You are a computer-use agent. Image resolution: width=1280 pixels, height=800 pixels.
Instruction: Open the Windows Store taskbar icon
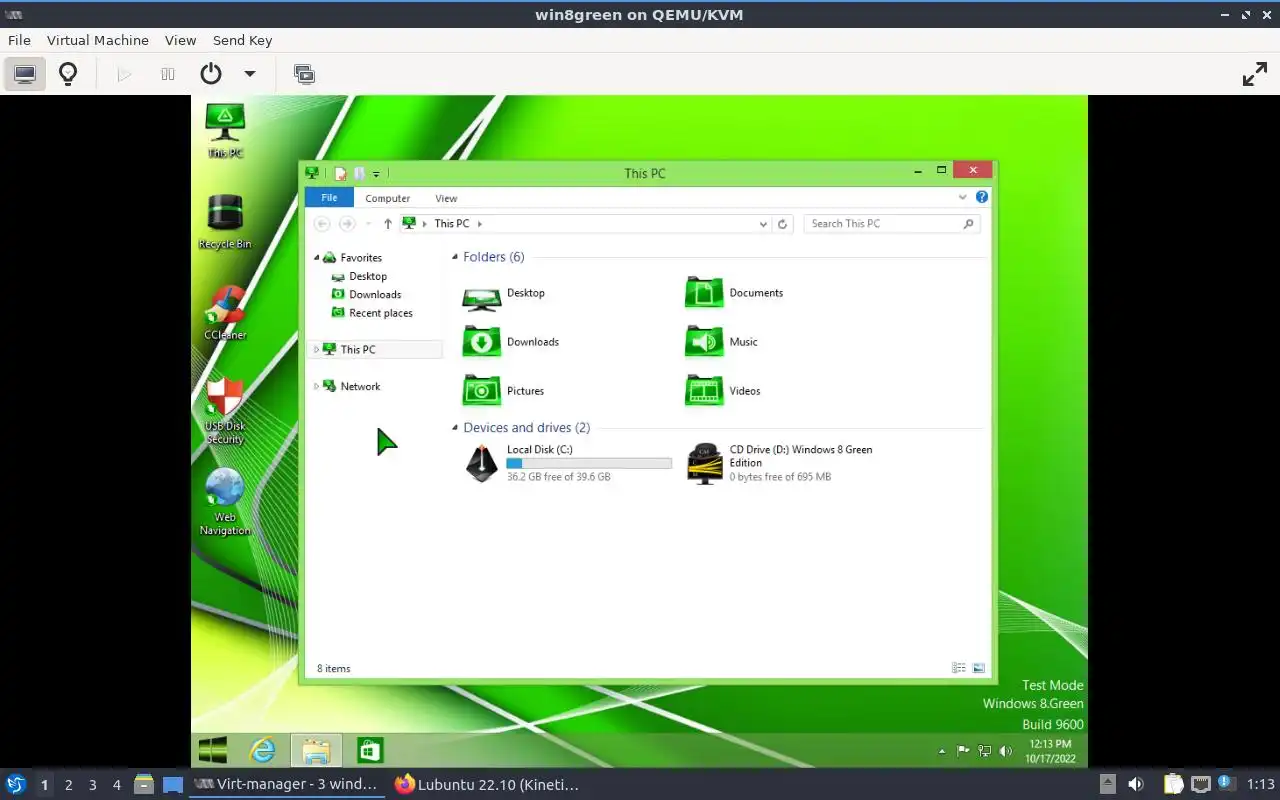click(370, 750)
